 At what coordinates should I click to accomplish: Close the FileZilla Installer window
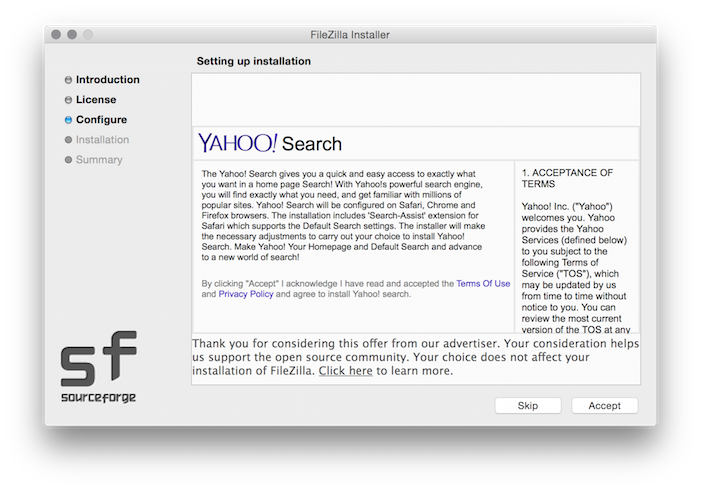(x=56, y=34)
